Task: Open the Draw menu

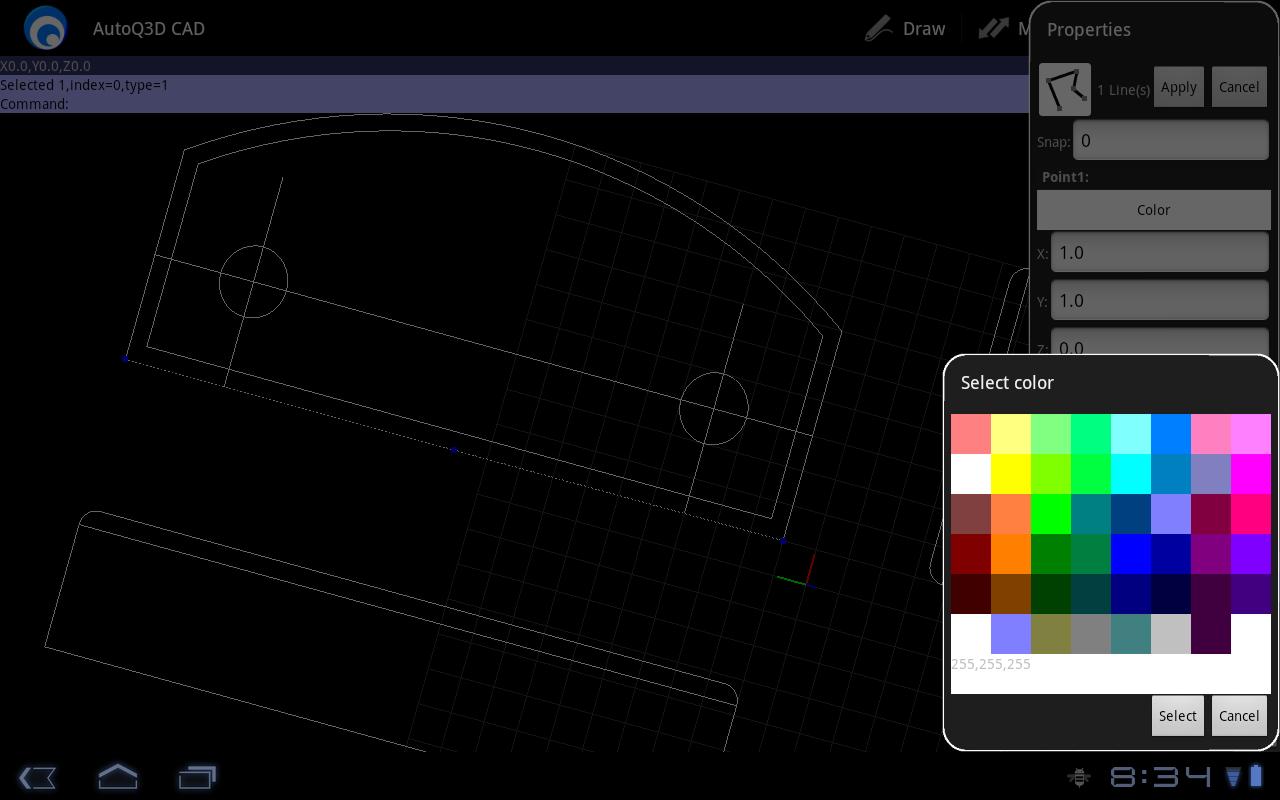Action: (906, 28)
